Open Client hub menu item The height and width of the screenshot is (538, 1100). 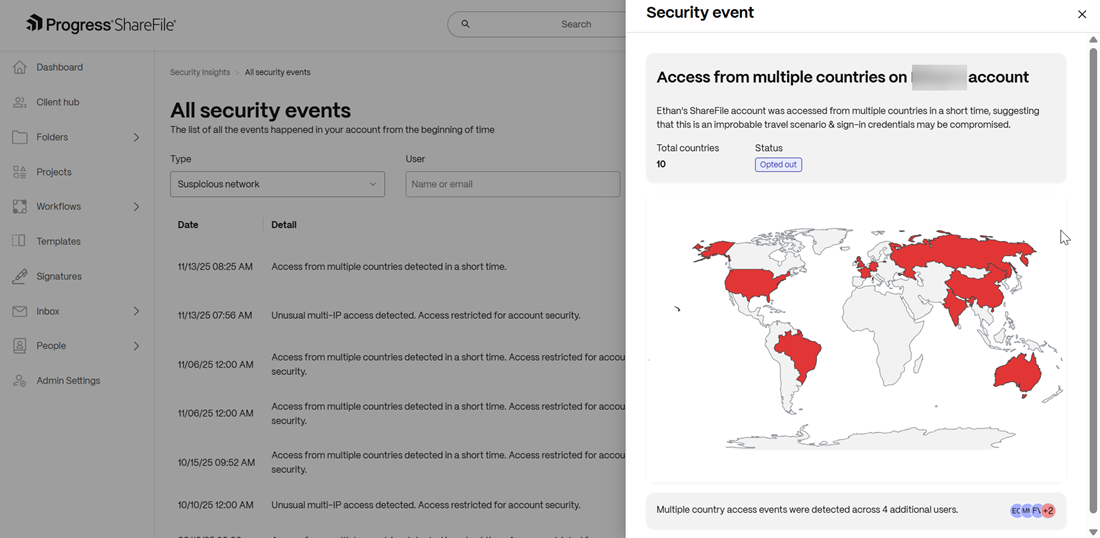pyautogui.click(x=58, y=102)
